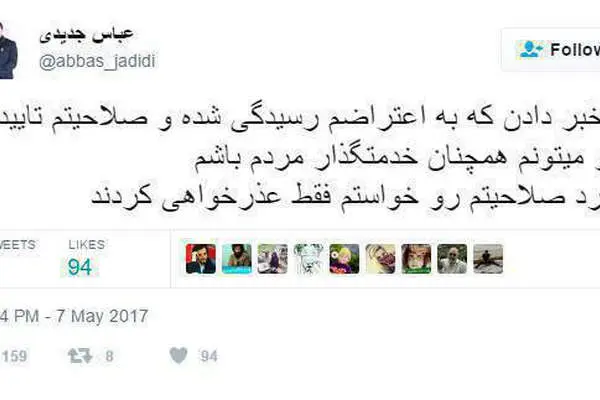
Task: Open the @abbas_jadidi handle link
Action: pyautogui.click(x=97, y=61)
